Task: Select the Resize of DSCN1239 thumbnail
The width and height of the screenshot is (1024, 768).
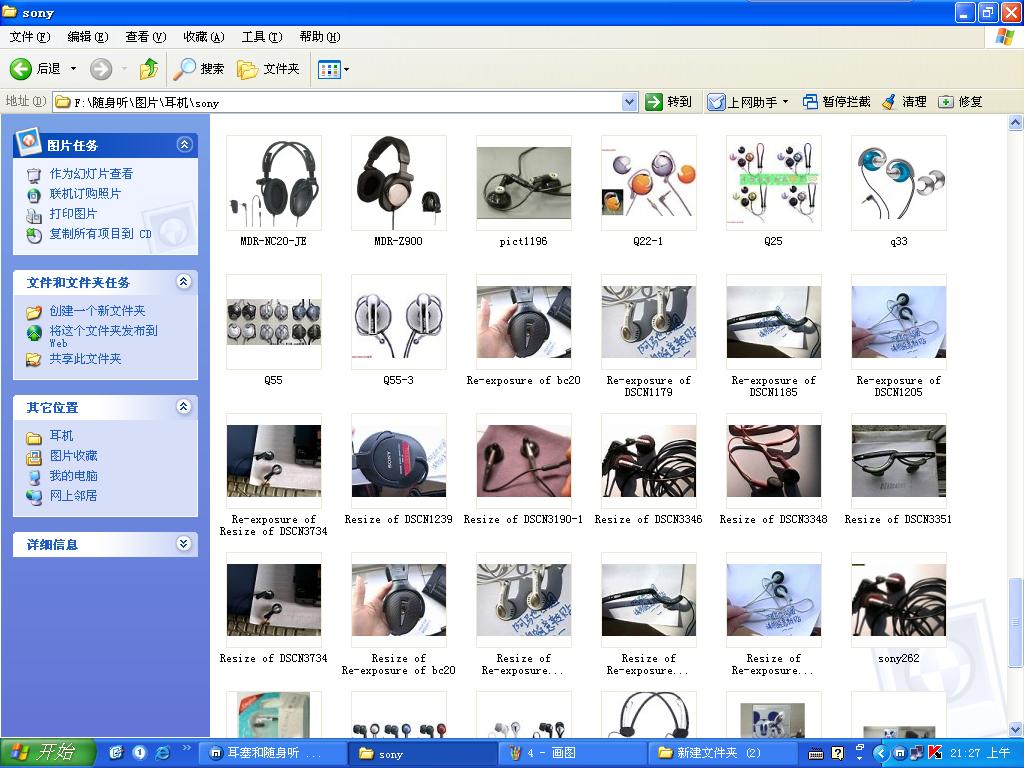Action: (399, 461)
